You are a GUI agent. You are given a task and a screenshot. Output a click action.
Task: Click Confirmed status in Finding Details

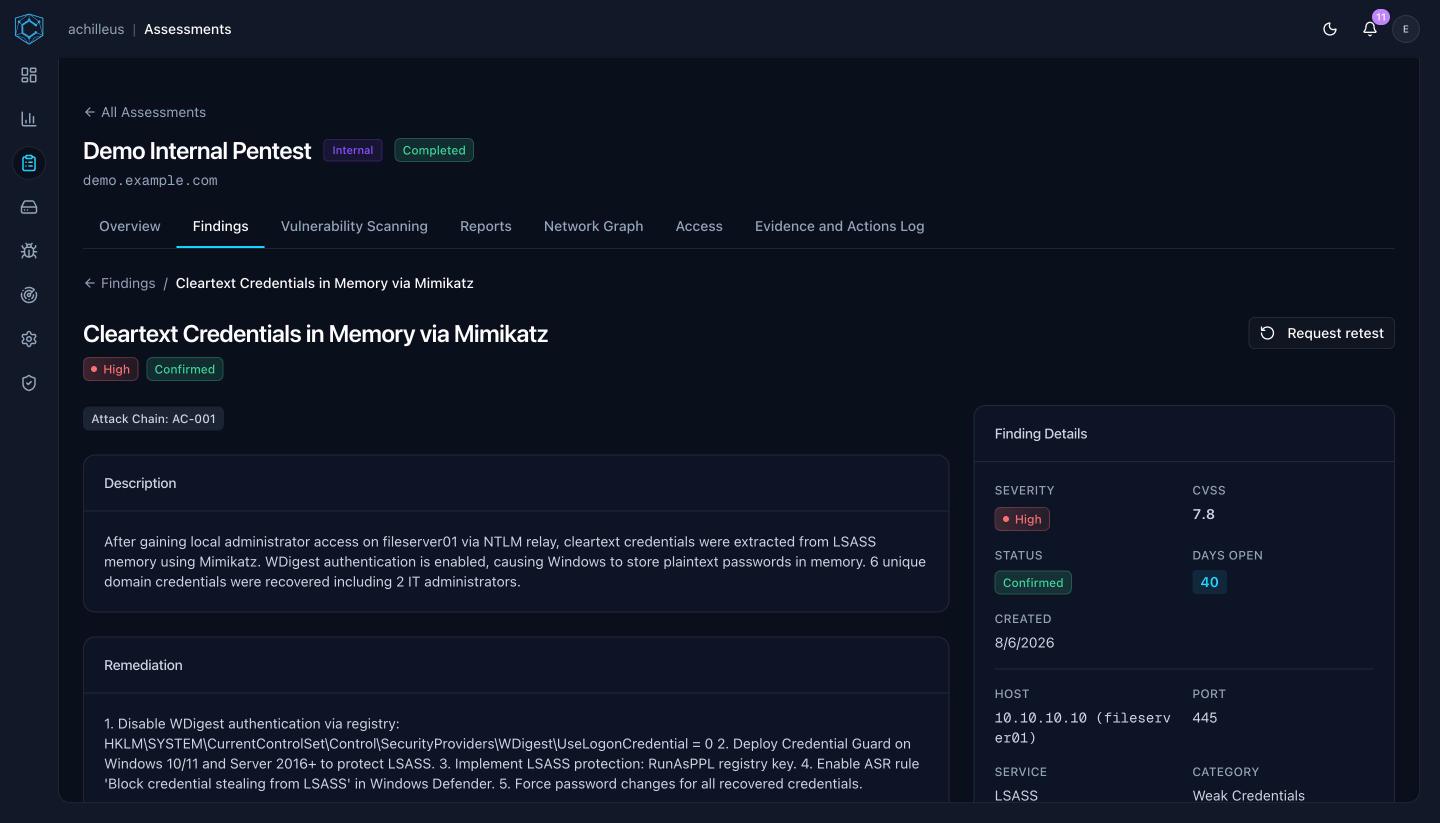(x=1033, y=582)
